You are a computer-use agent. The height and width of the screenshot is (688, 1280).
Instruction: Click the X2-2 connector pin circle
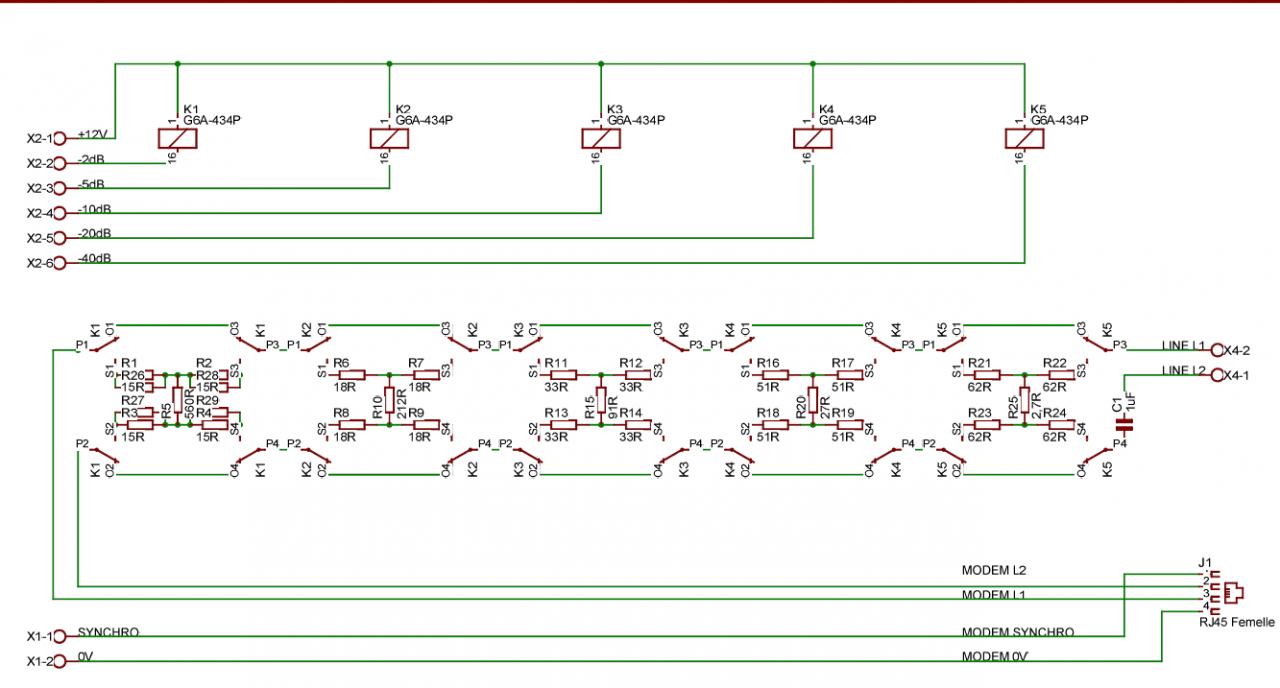click(x=59, y=163)
